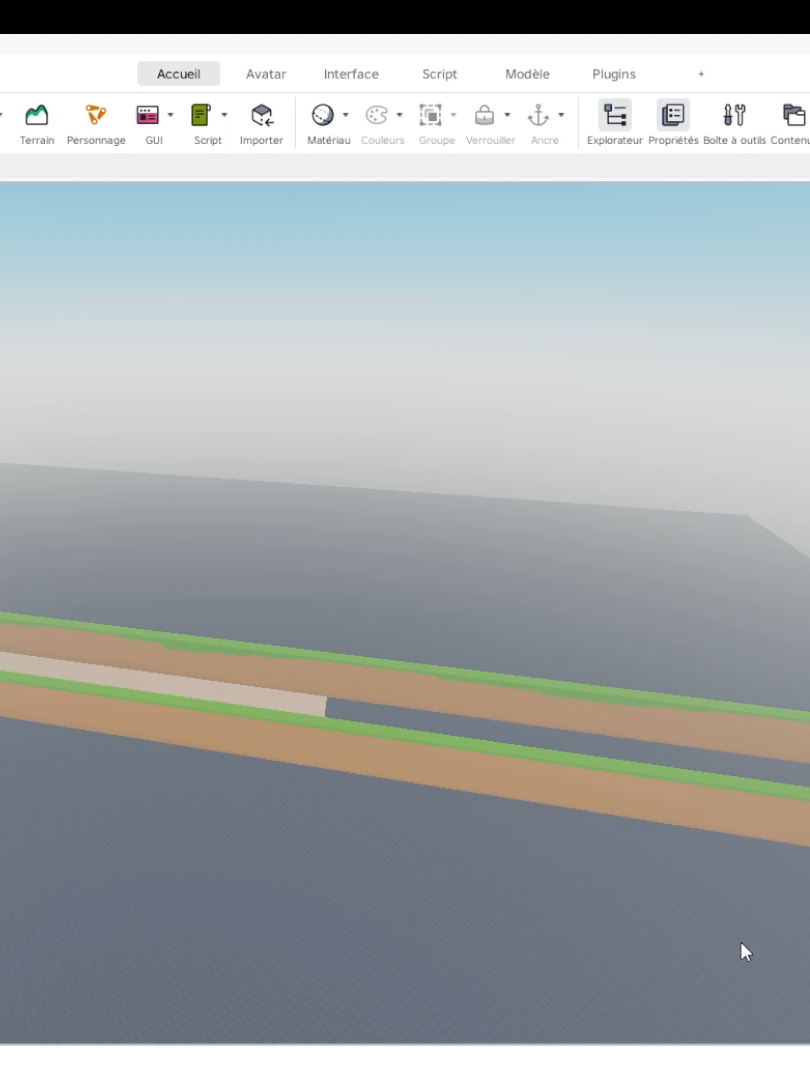Switch to the Modèle tab
The width and height of the screenshot is (810, 1080).
(x=528, y=74)
